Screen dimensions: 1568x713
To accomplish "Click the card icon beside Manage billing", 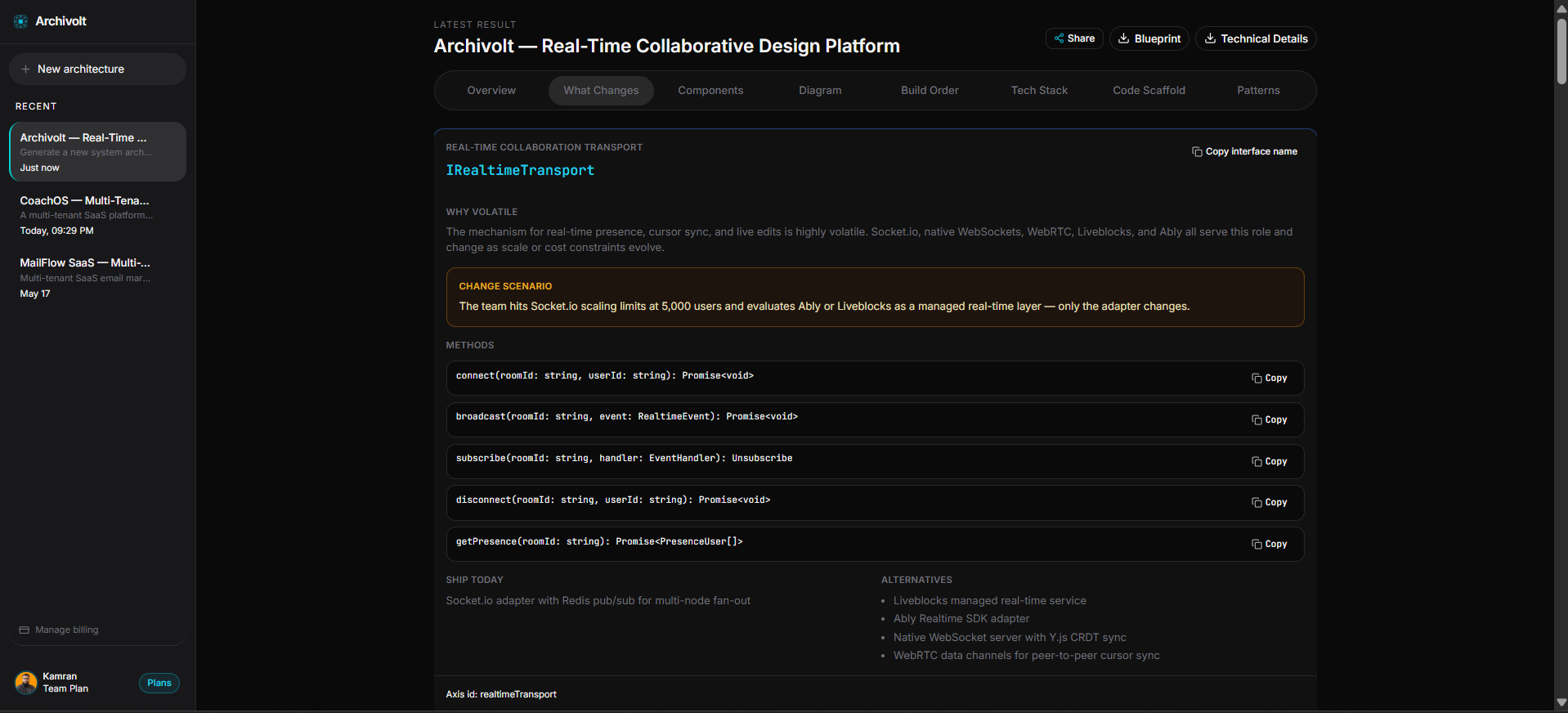I will click(25, 630).
